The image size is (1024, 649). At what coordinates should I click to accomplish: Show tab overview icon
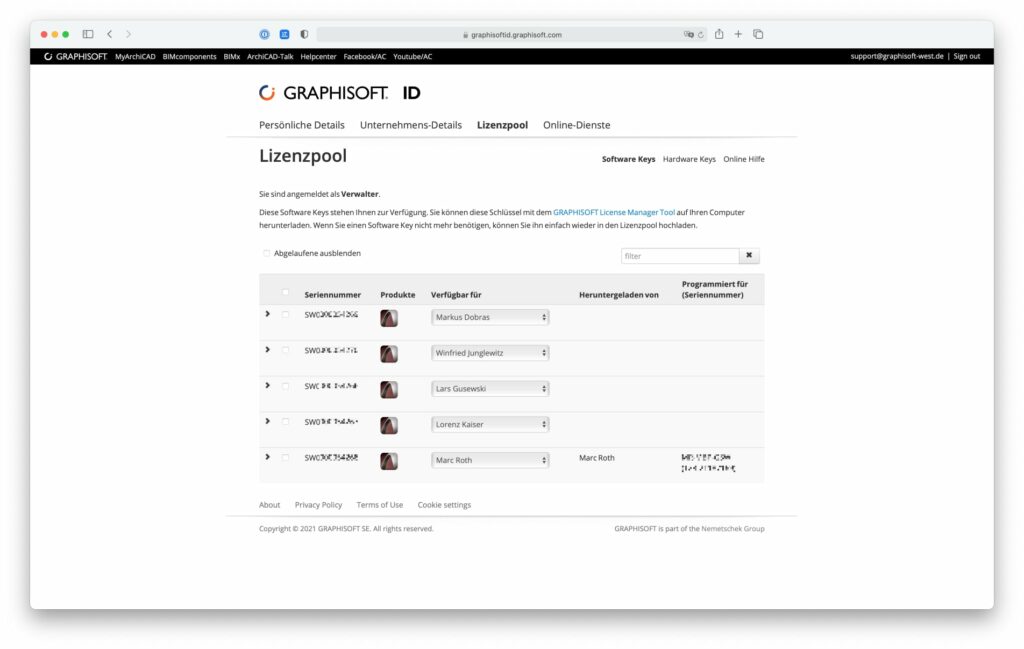point(758,34)
